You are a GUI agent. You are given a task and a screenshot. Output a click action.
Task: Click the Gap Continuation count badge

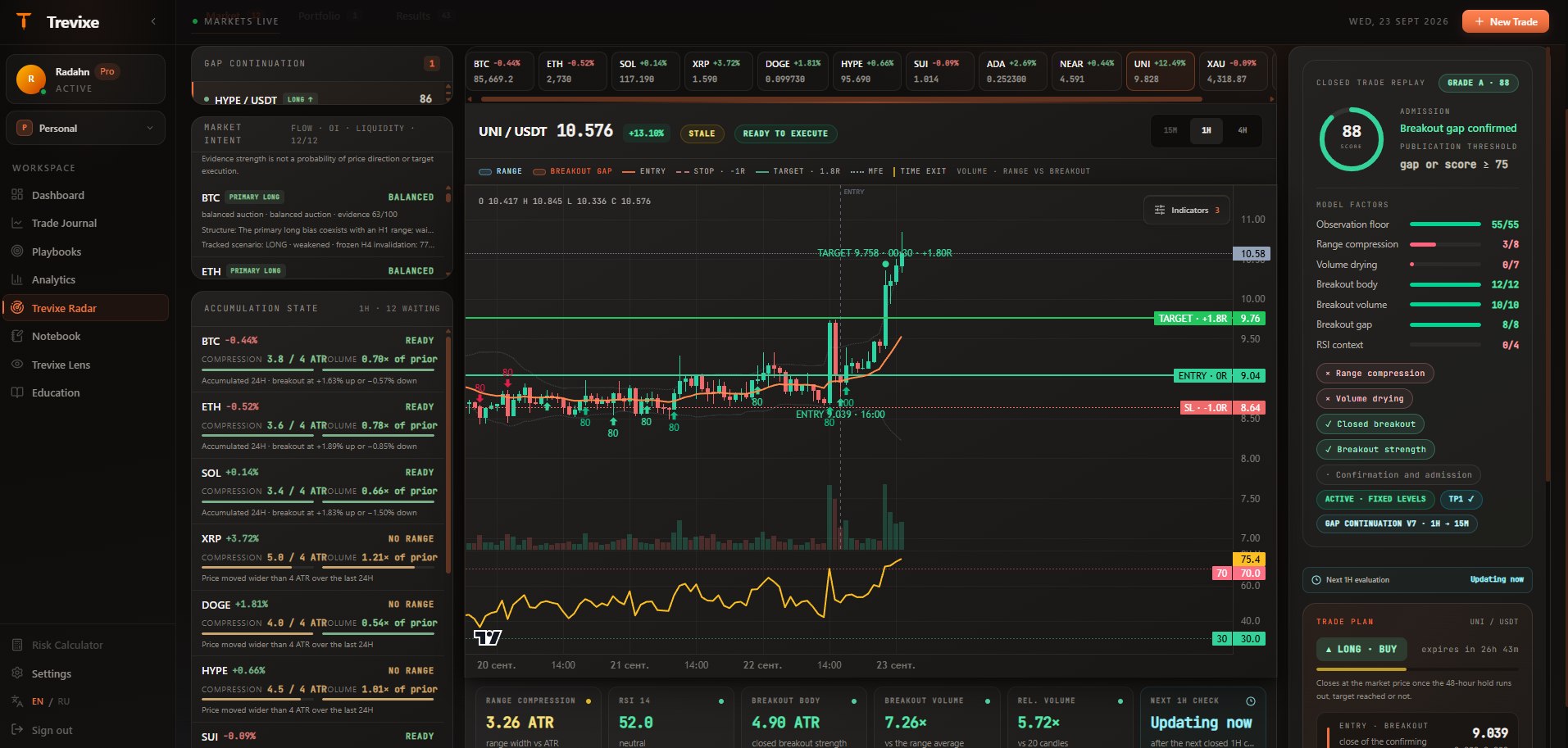tap(432, 64)
